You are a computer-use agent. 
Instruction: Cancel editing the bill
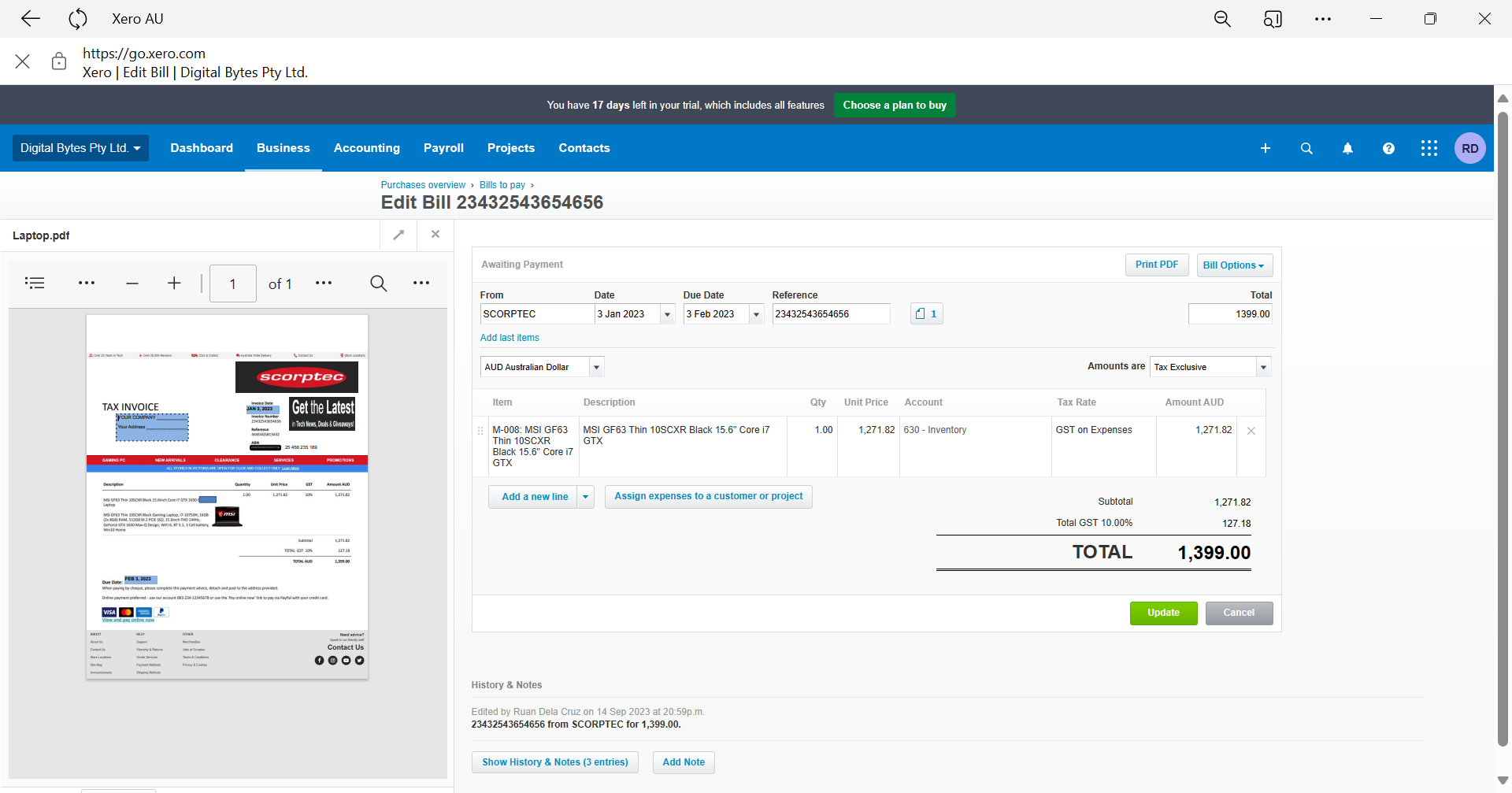point(1239,613)
